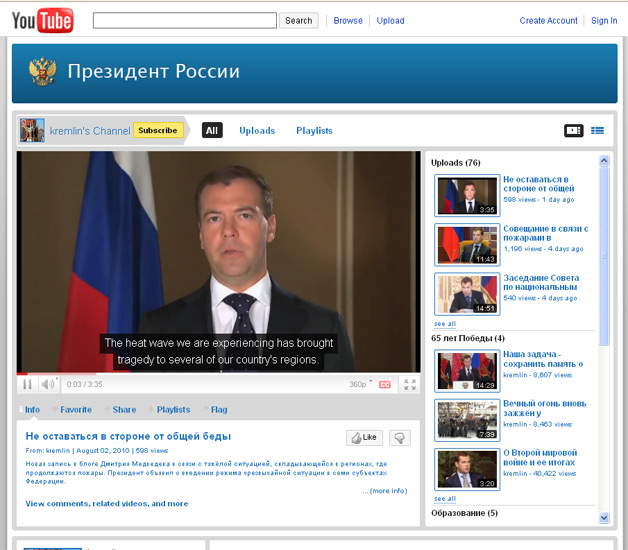
Task: Open 'Вечный огонь вновь зажжён' link
Action: point(545,408)
